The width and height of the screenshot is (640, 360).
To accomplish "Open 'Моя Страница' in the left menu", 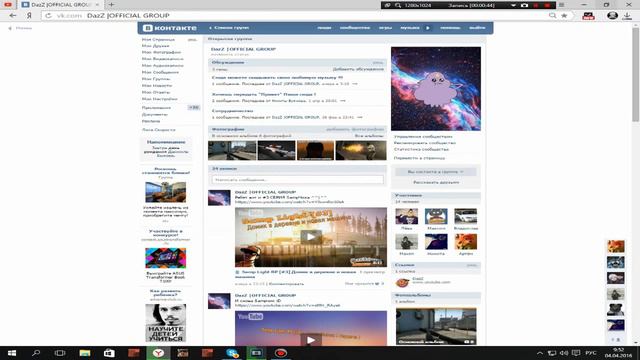I will tap(158, 40).
